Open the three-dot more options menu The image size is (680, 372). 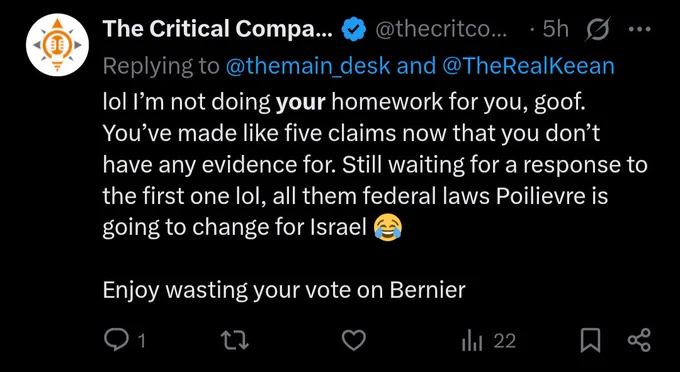[639, 29]
